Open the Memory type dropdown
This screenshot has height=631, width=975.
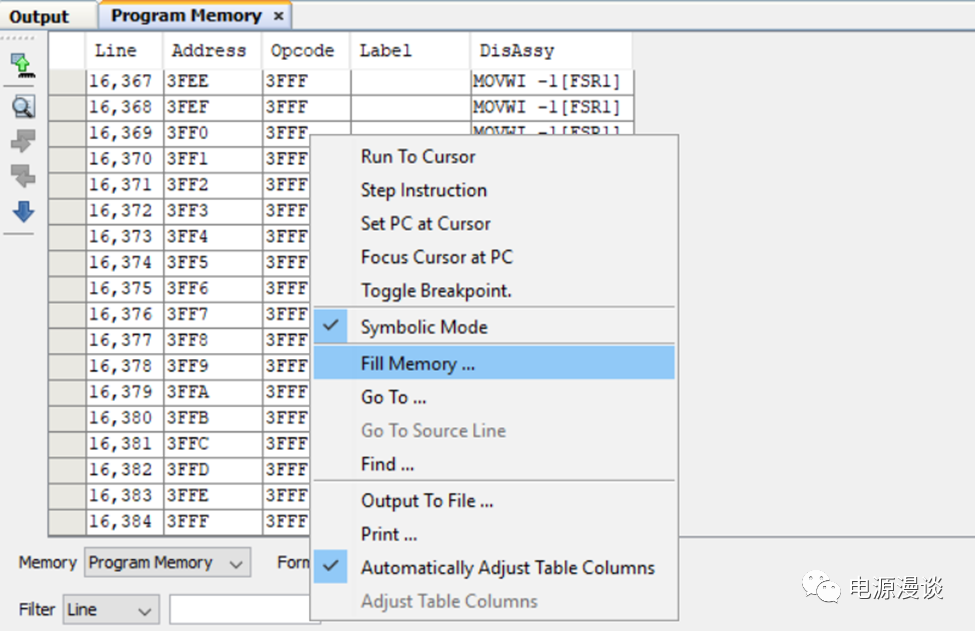(167, 563)
